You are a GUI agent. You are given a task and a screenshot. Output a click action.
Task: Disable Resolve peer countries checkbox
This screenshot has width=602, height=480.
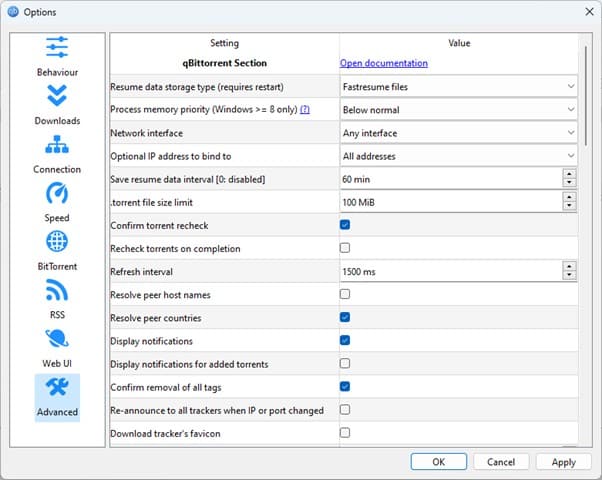click(x=345, y=317)
